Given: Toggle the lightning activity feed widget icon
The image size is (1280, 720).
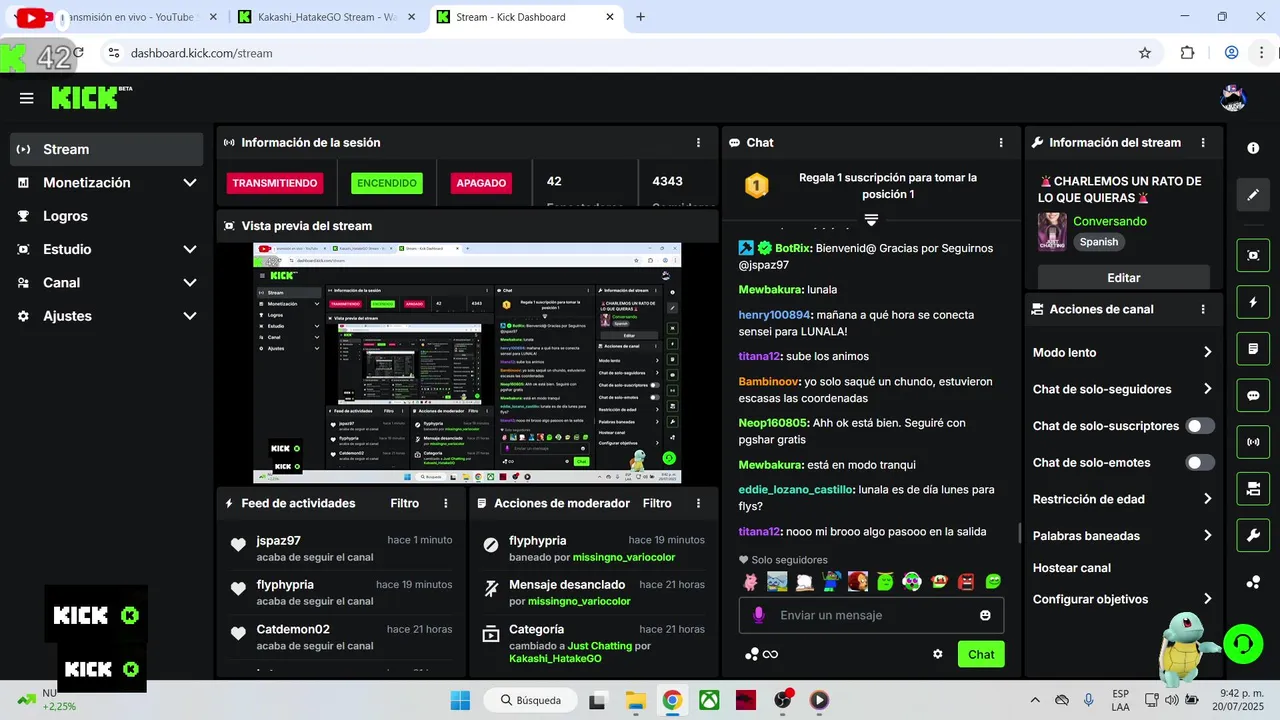Looking at the screenshot, I should 1253,302.
